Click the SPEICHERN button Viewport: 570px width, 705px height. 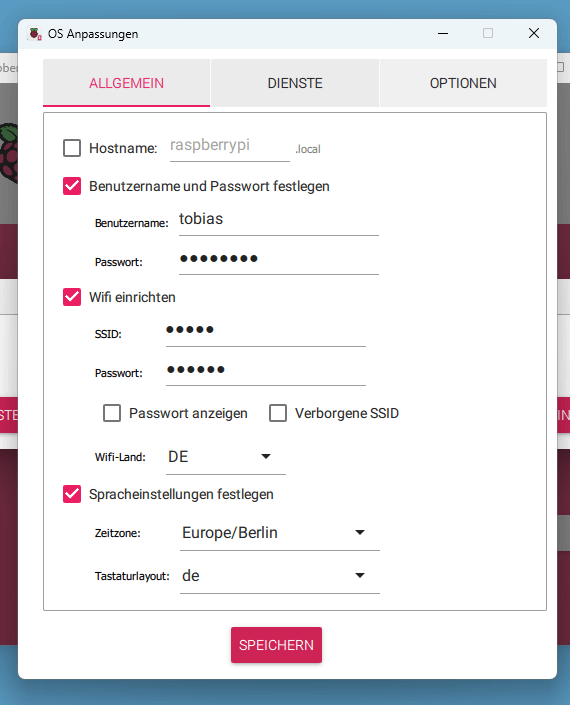(276, 645)
